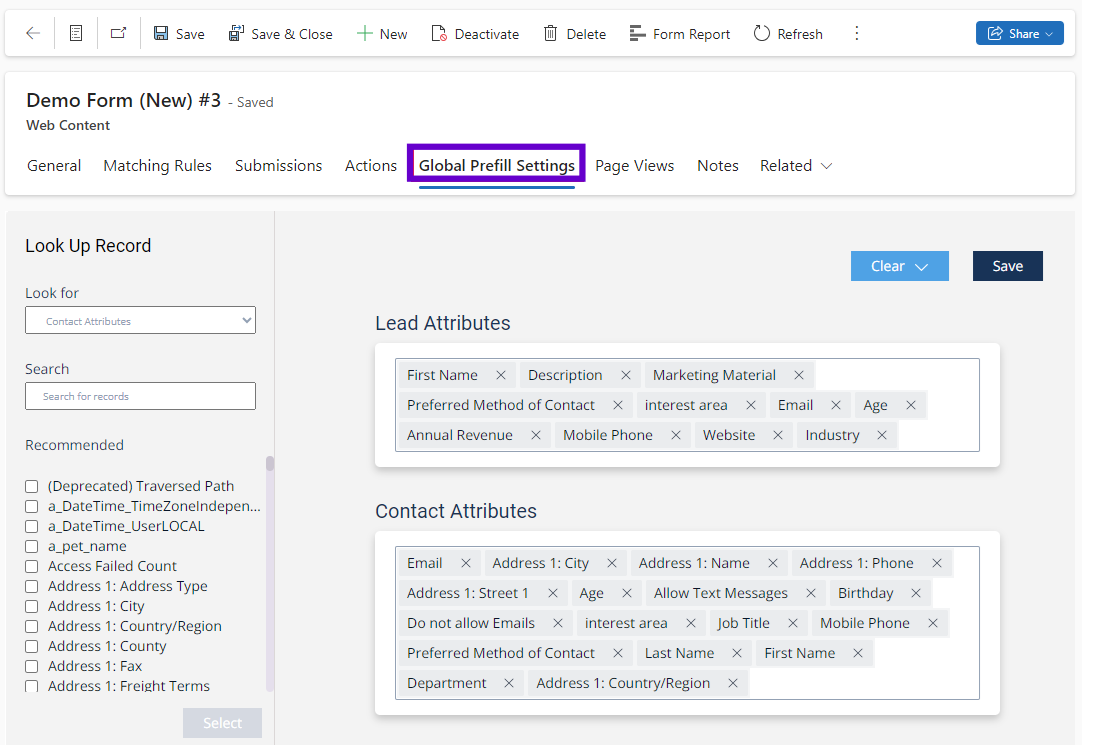1113x745 pixels.
Task: Switch to the Notes tab
Action: [718, 165]
